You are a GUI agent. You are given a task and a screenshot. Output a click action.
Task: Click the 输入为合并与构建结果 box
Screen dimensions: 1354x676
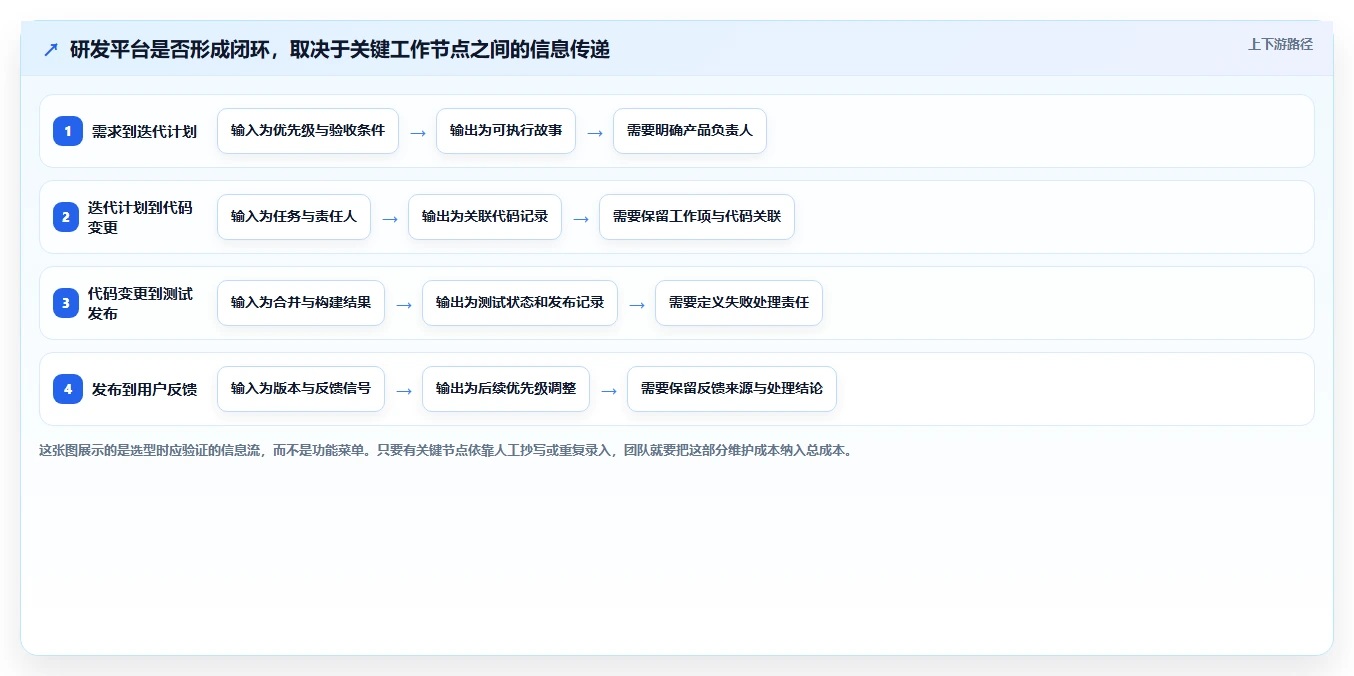[301, 303]
